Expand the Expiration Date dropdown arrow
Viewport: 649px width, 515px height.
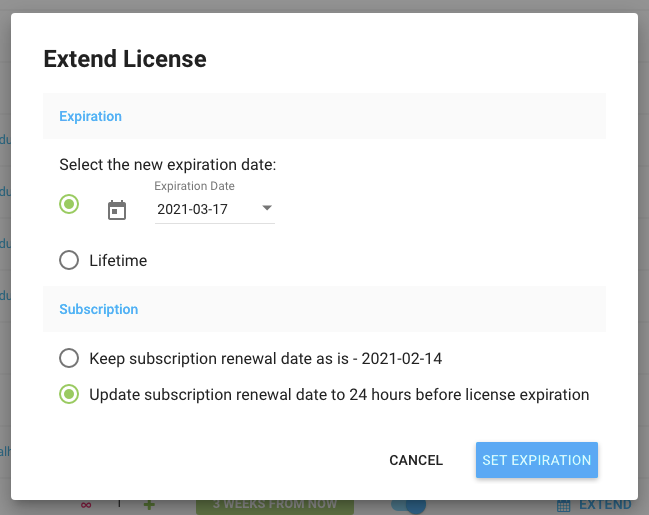267,208
